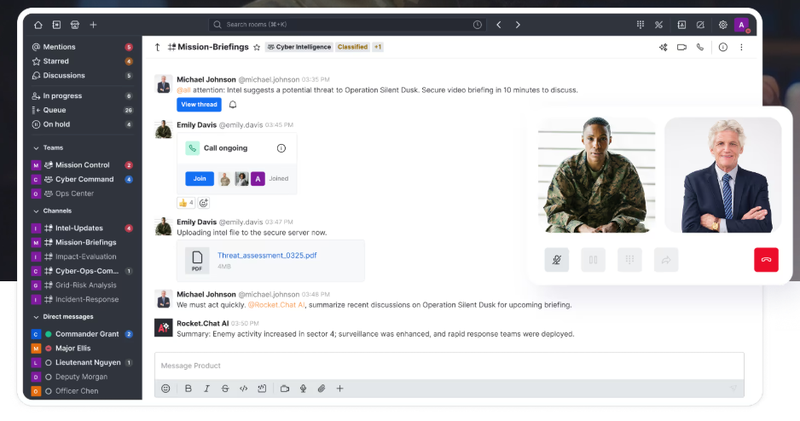
Task: Join the ongoing call
Action: click(x=198, y=178)
